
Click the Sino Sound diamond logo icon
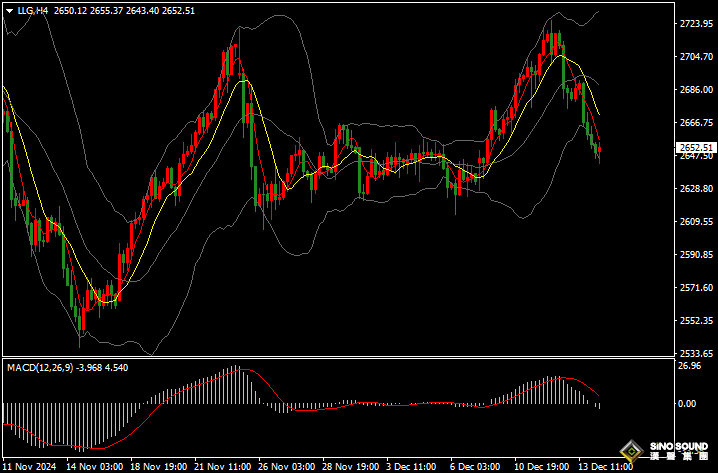(x=632, y=450)
